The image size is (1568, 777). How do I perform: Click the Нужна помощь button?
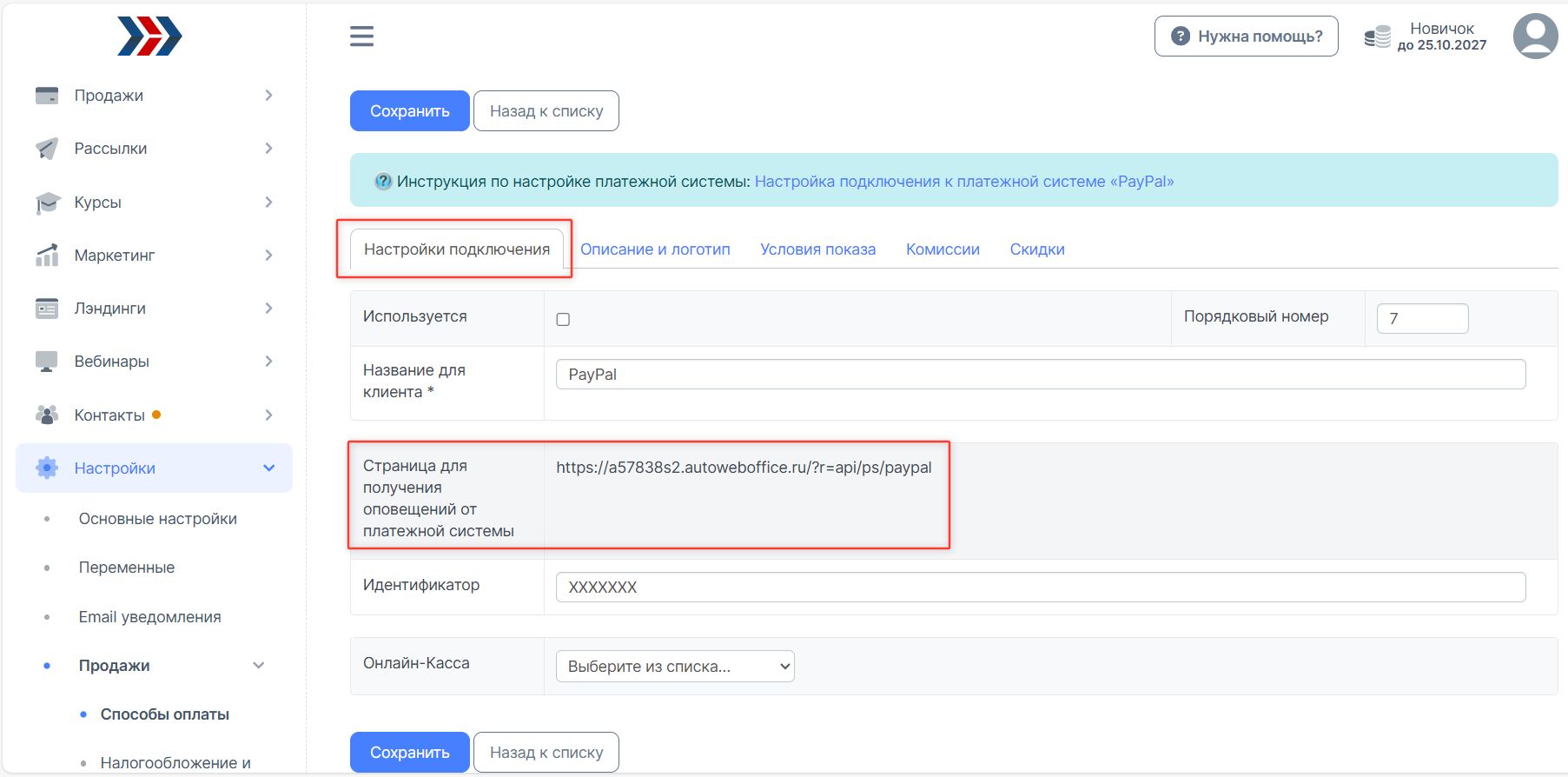pyautogui.click(x=1246, y=37)
